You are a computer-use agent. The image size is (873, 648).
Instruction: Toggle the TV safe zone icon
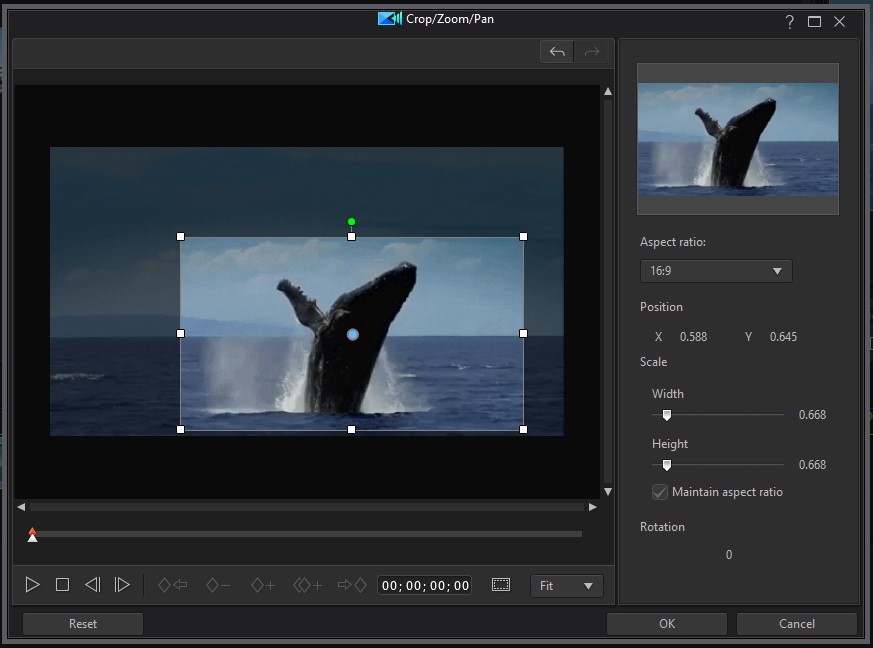point(501,585)
